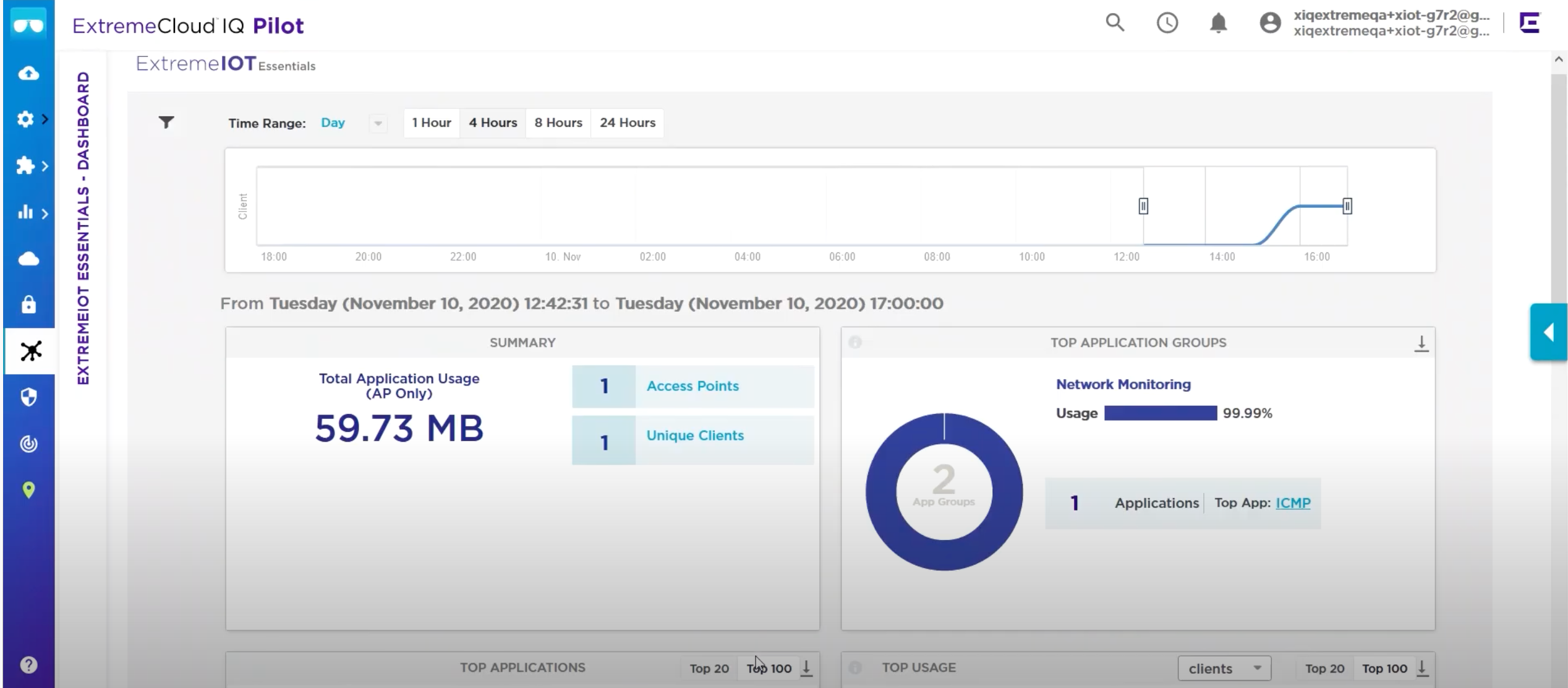
Task: Select the 1 Hour time range
Action: coord(432,123)
